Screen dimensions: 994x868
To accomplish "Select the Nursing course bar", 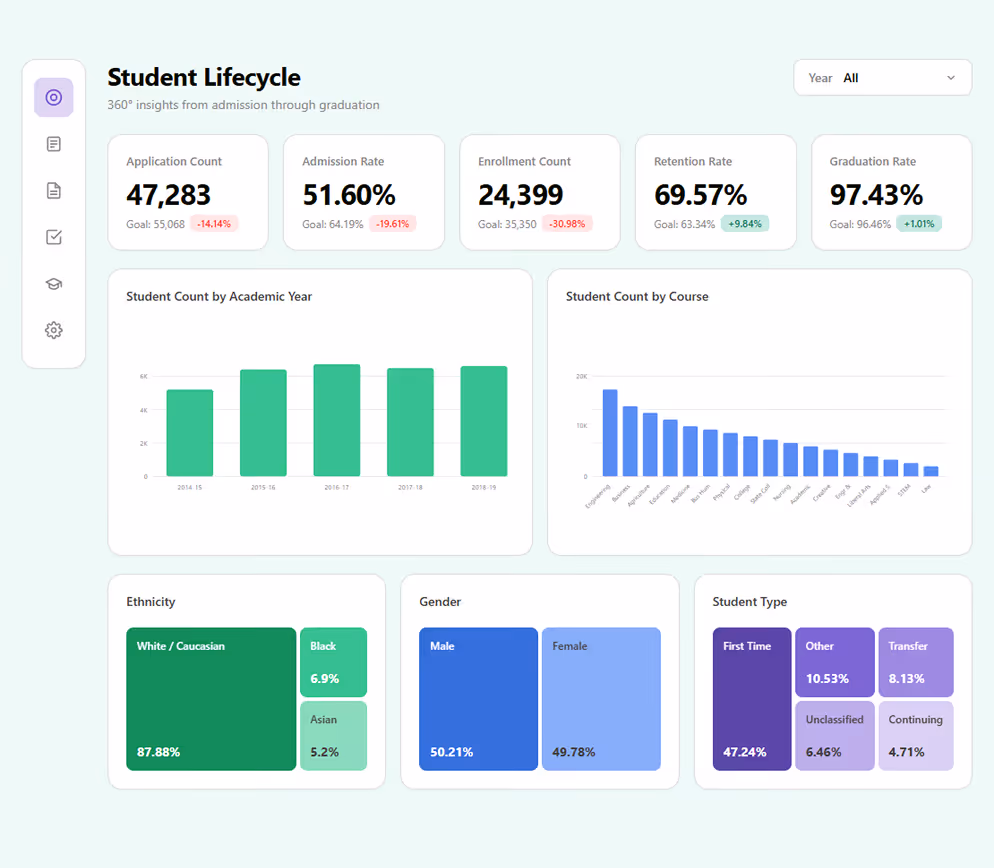I will (x=791, y=460).
